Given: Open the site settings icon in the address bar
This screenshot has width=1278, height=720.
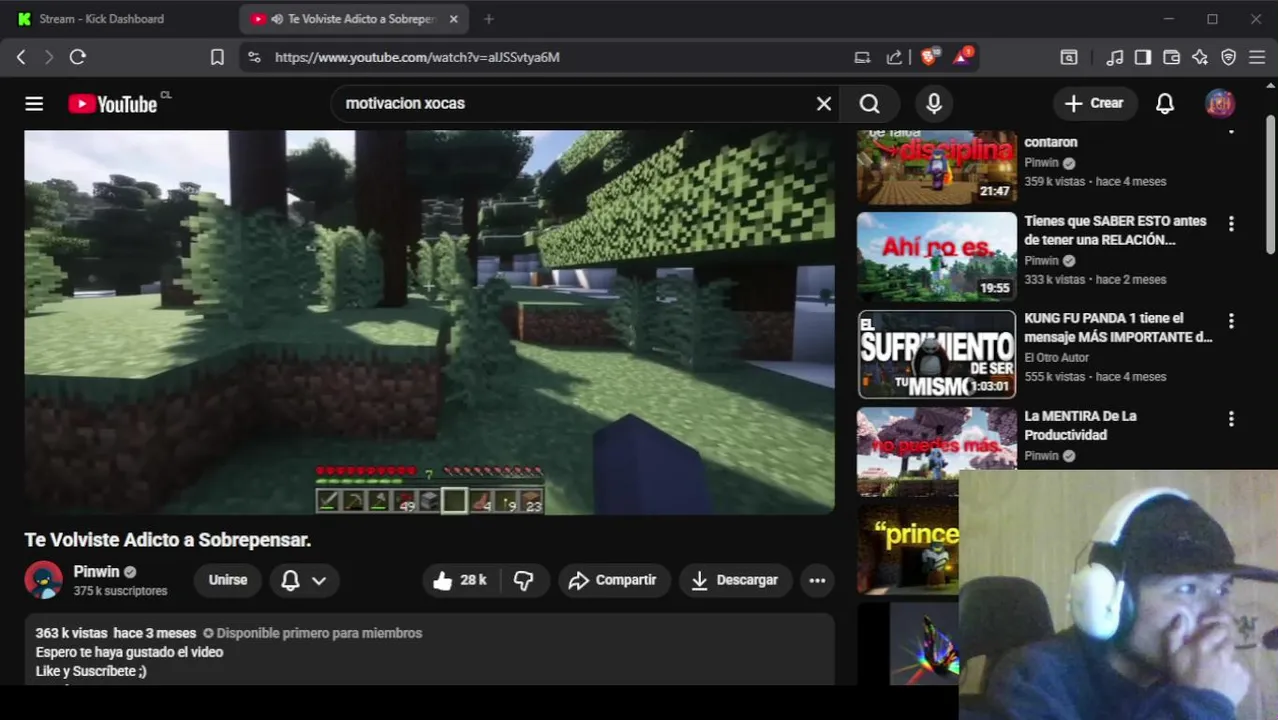Looking at the screenshot, I should coord(254,57).
